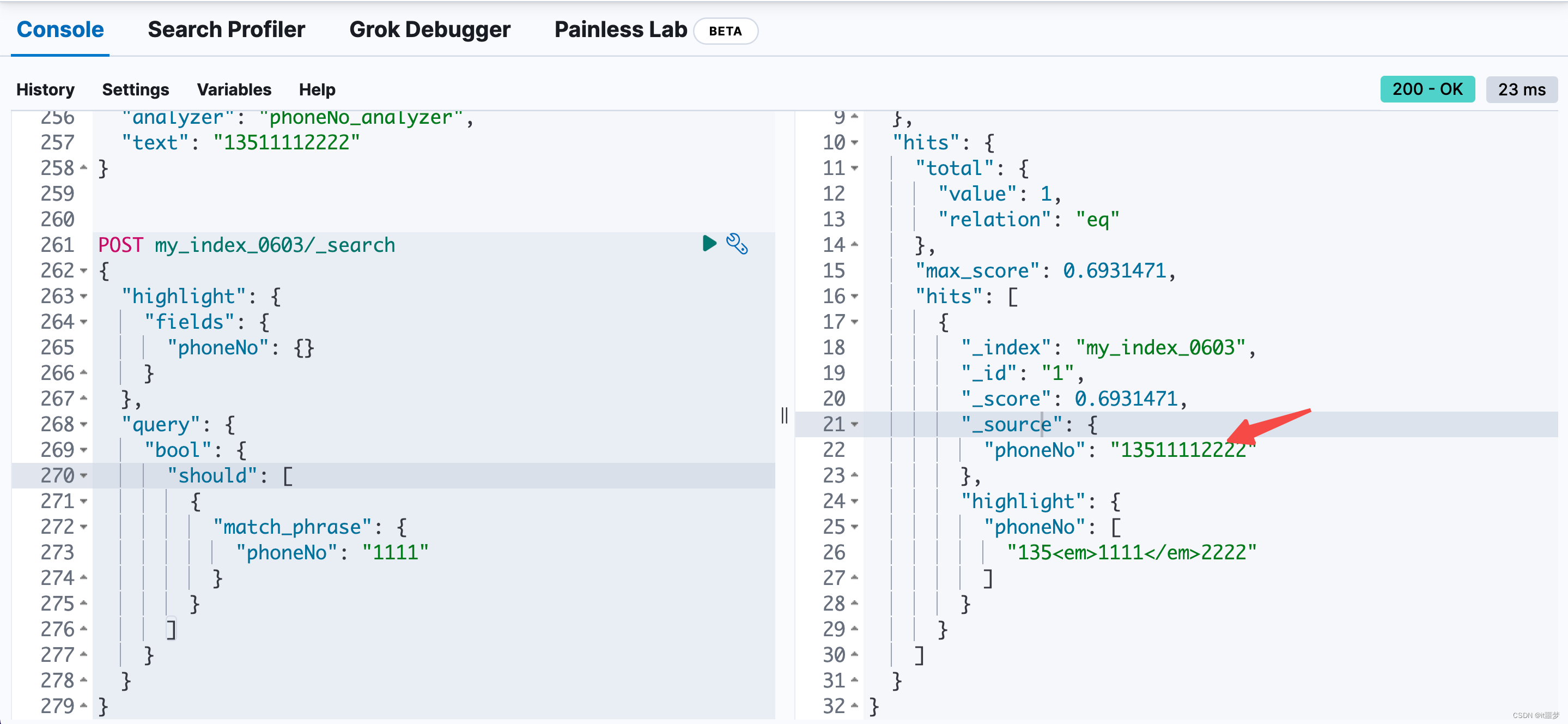Image resolution: width=1568 pixels, height=724 pixels.
Task: Open console Help
Action: pyautogui.click(x=317, y=89)
